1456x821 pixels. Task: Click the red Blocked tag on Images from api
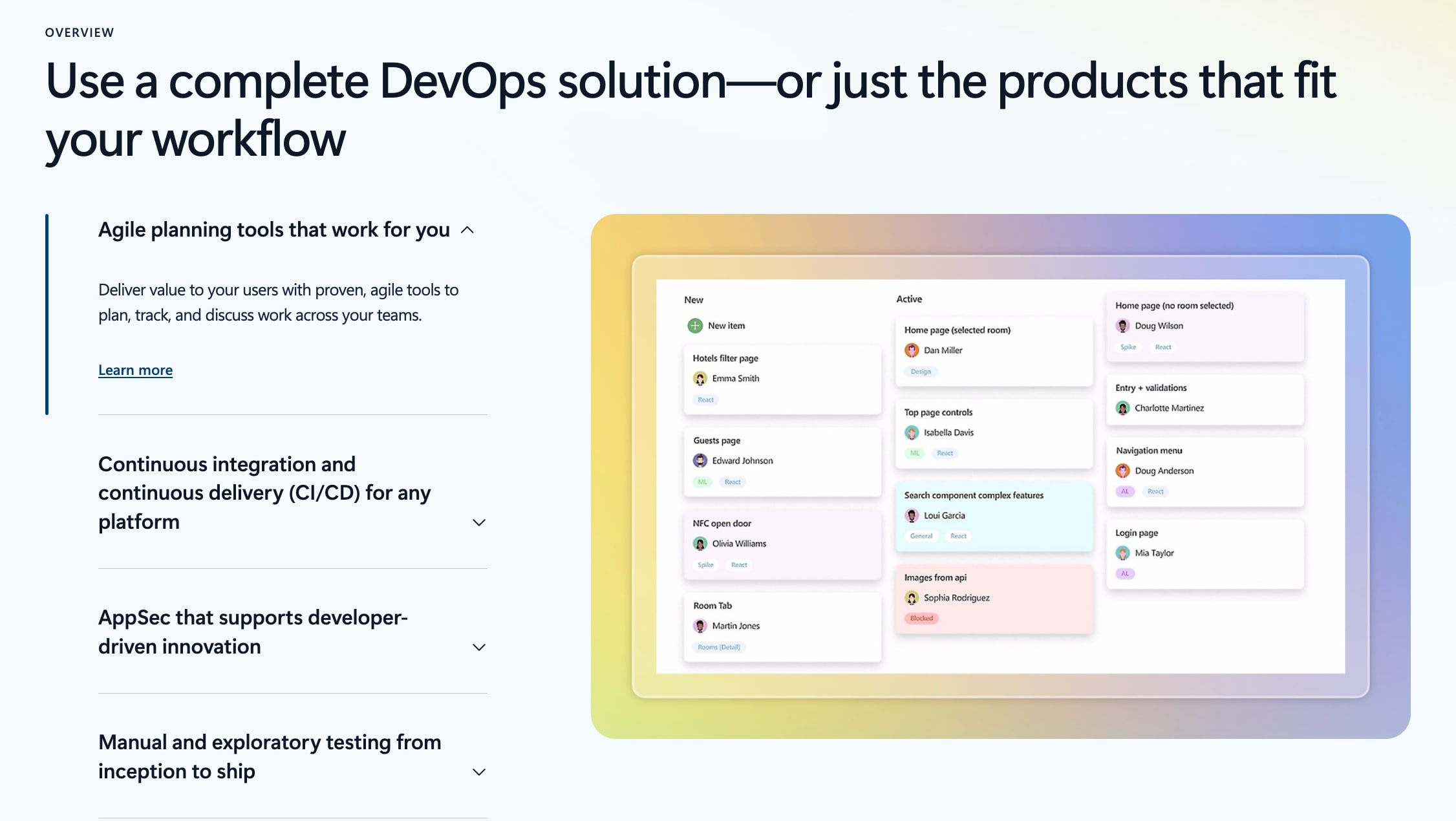click(x=921, y=619)
